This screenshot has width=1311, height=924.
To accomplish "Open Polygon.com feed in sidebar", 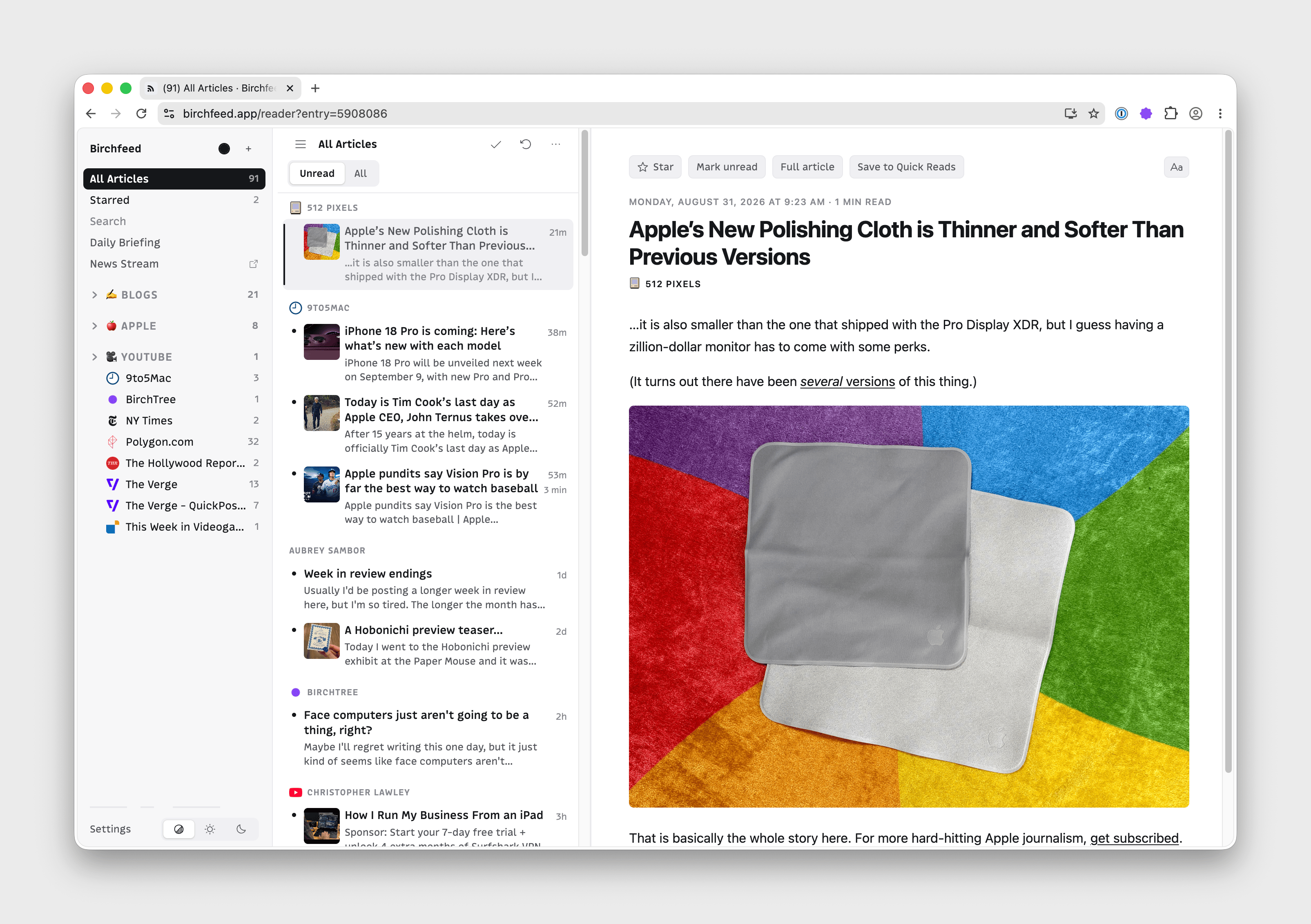I will [x=174, y=442].
